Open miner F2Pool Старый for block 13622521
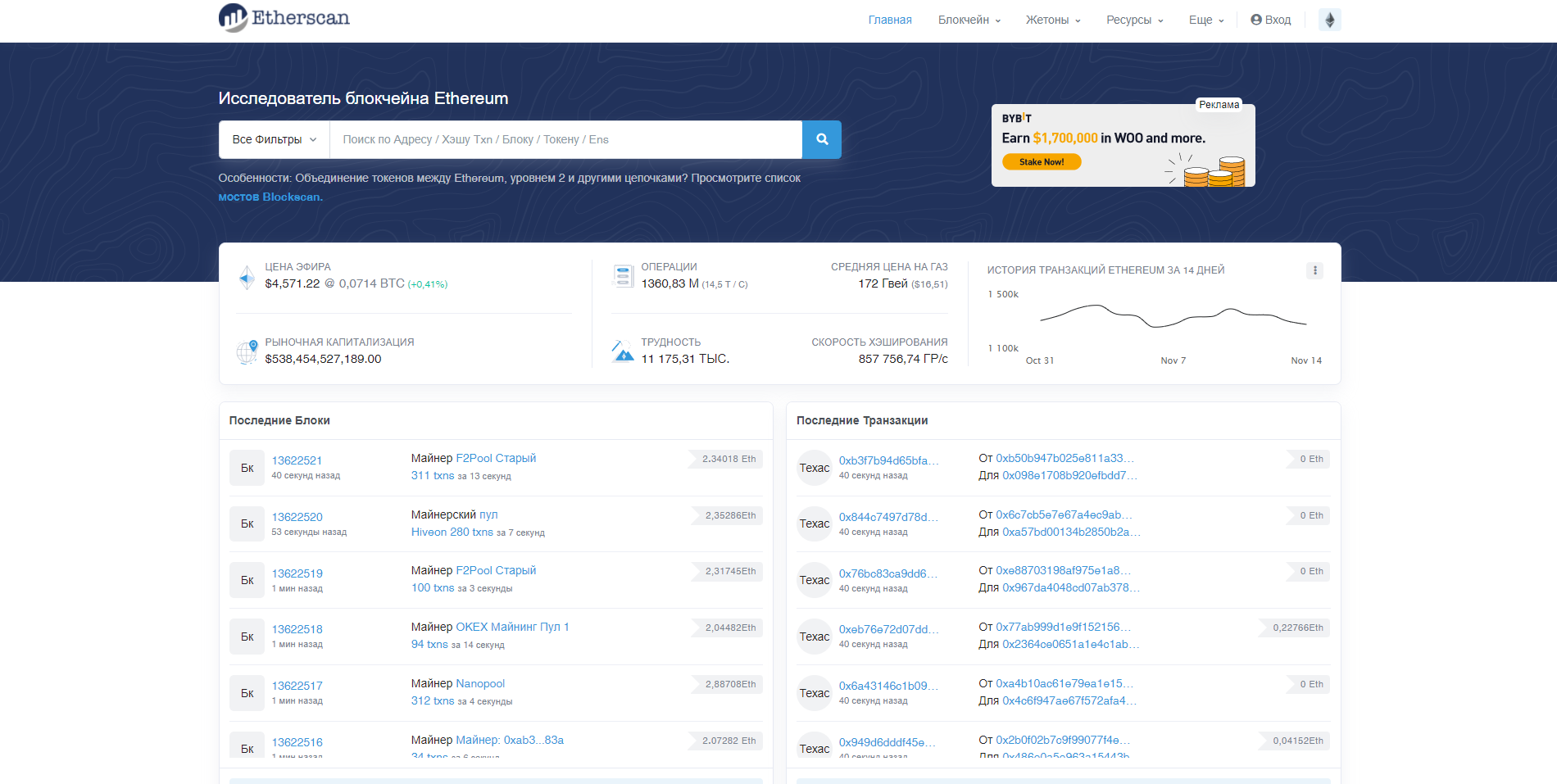The image size is (1557, 784). pyautogui.click(x=496, y=458)
